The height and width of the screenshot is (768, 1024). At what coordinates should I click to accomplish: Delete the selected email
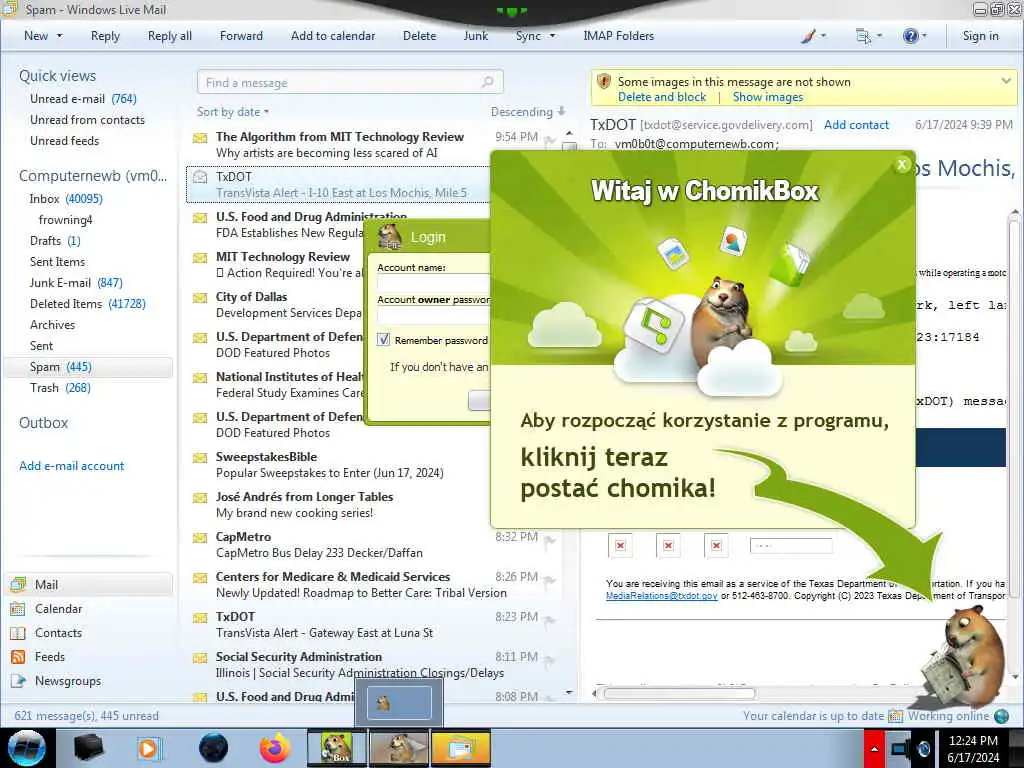point(419,36)
